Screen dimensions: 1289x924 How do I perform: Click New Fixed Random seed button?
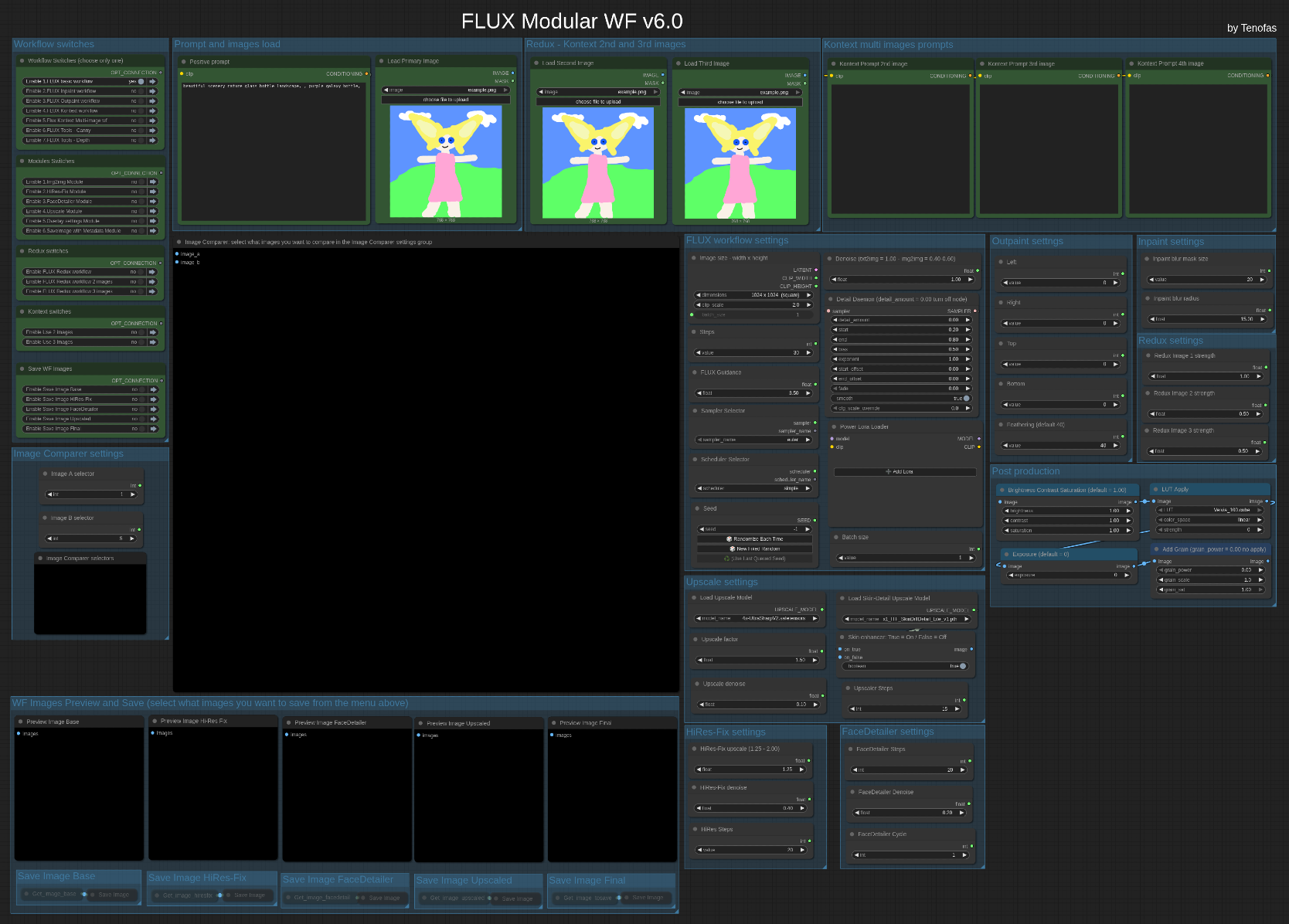click(x=755, y=549)
